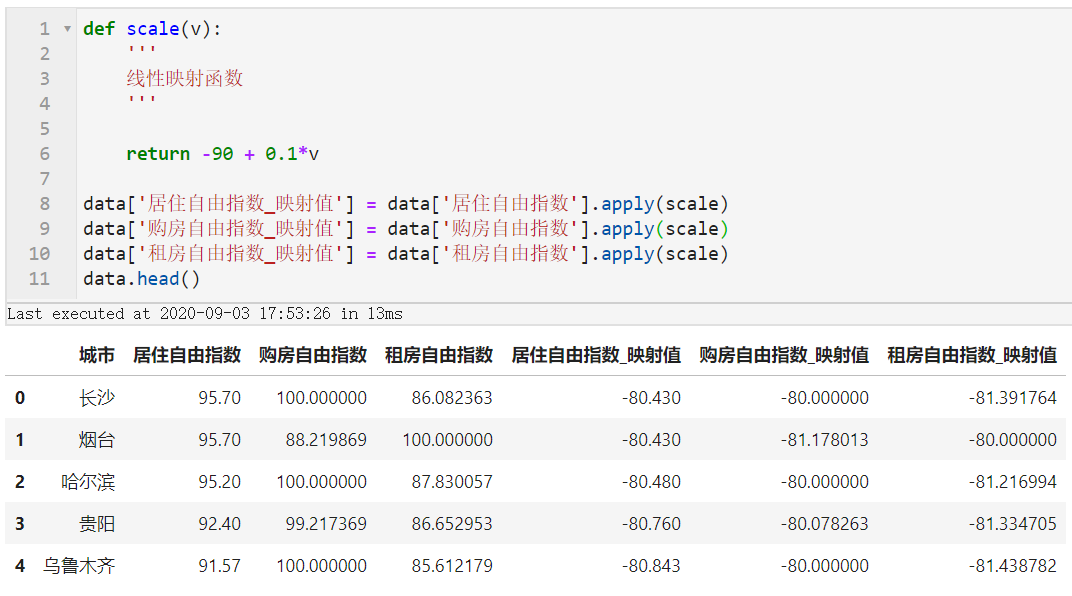
Task: Click the 居住自由指数_映射值 column header
Action: click(595, 355)
